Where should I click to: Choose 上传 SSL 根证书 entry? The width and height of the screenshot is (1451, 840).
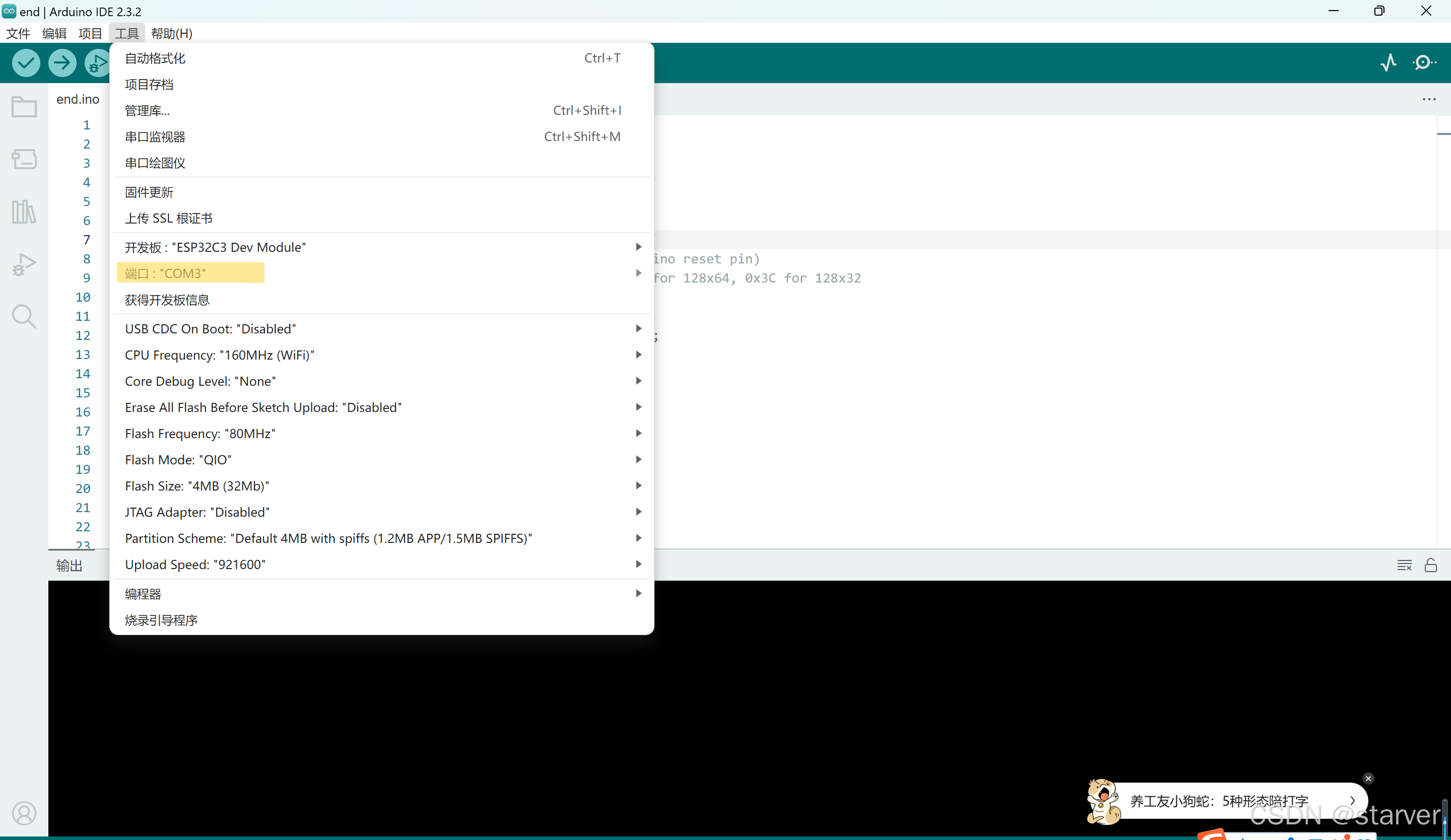(382, 218)
